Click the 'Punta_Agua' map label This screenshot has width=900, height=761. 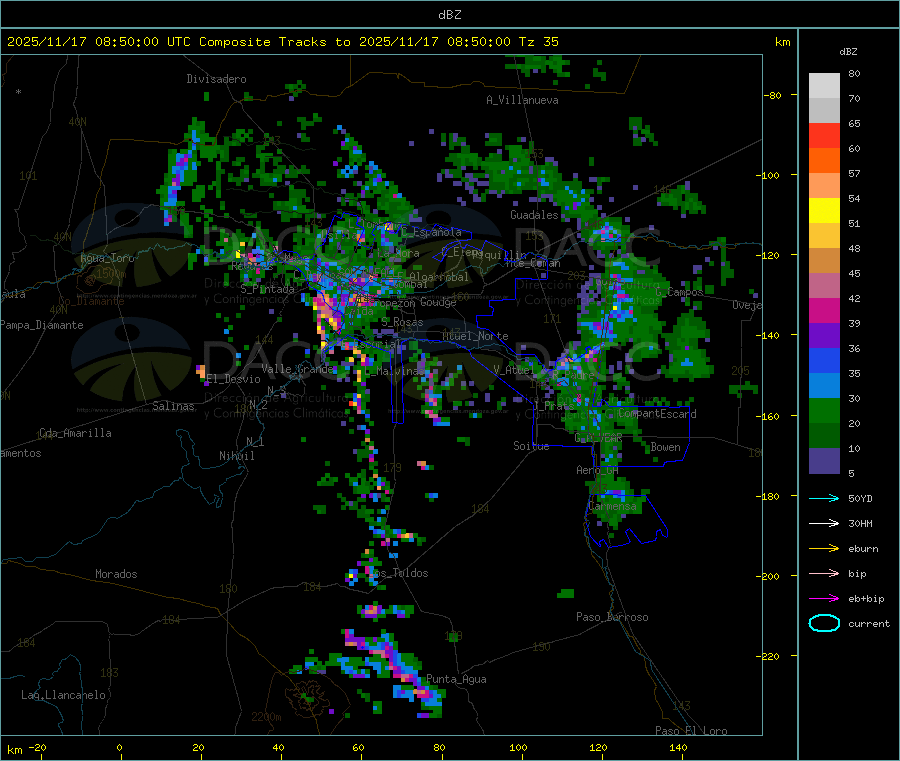click(x=456, y=679)
